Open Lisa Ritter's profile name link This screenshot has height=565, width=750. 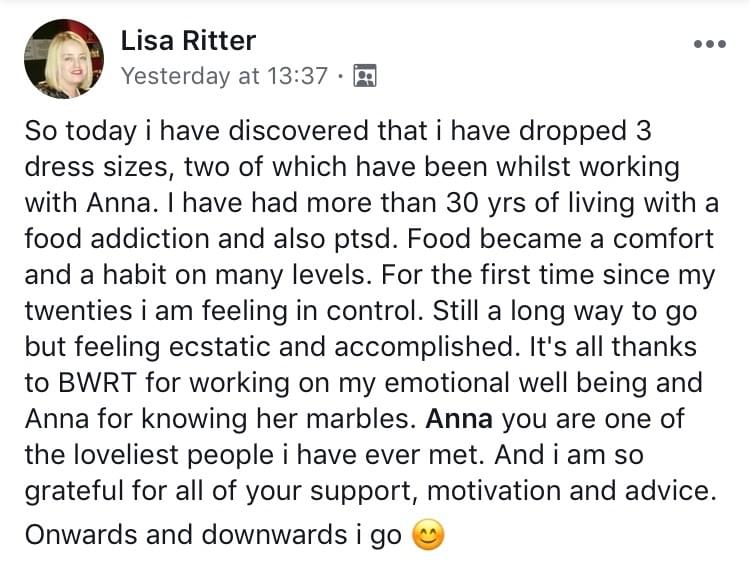(x=188, y=40)
